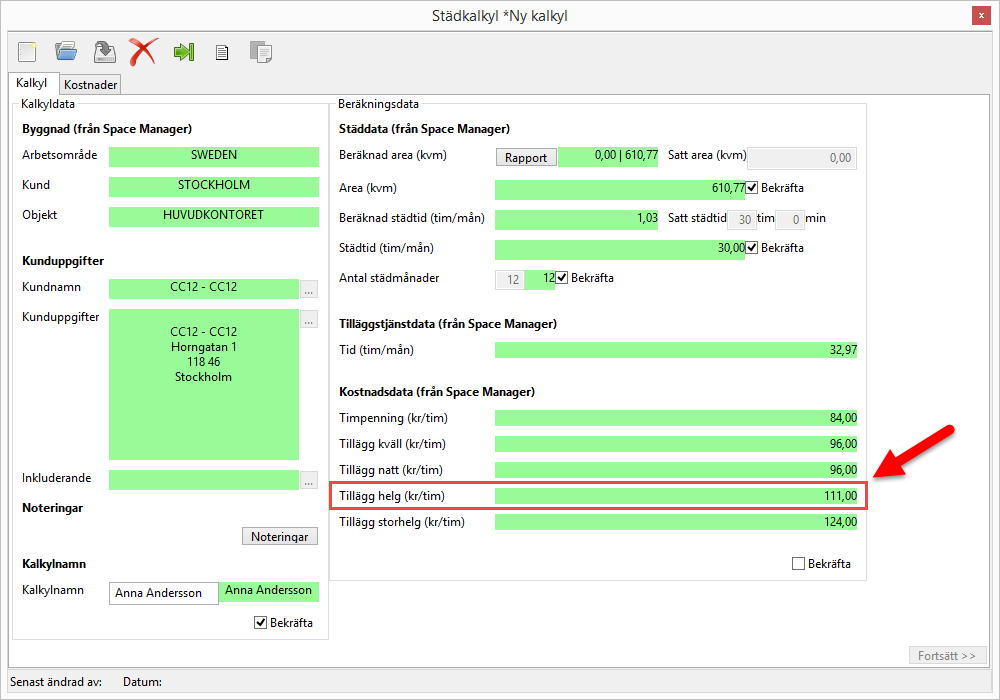
Task: Uncheck Bekräfta next to Städtid (tim/mån)
Action: pos(753,248)
